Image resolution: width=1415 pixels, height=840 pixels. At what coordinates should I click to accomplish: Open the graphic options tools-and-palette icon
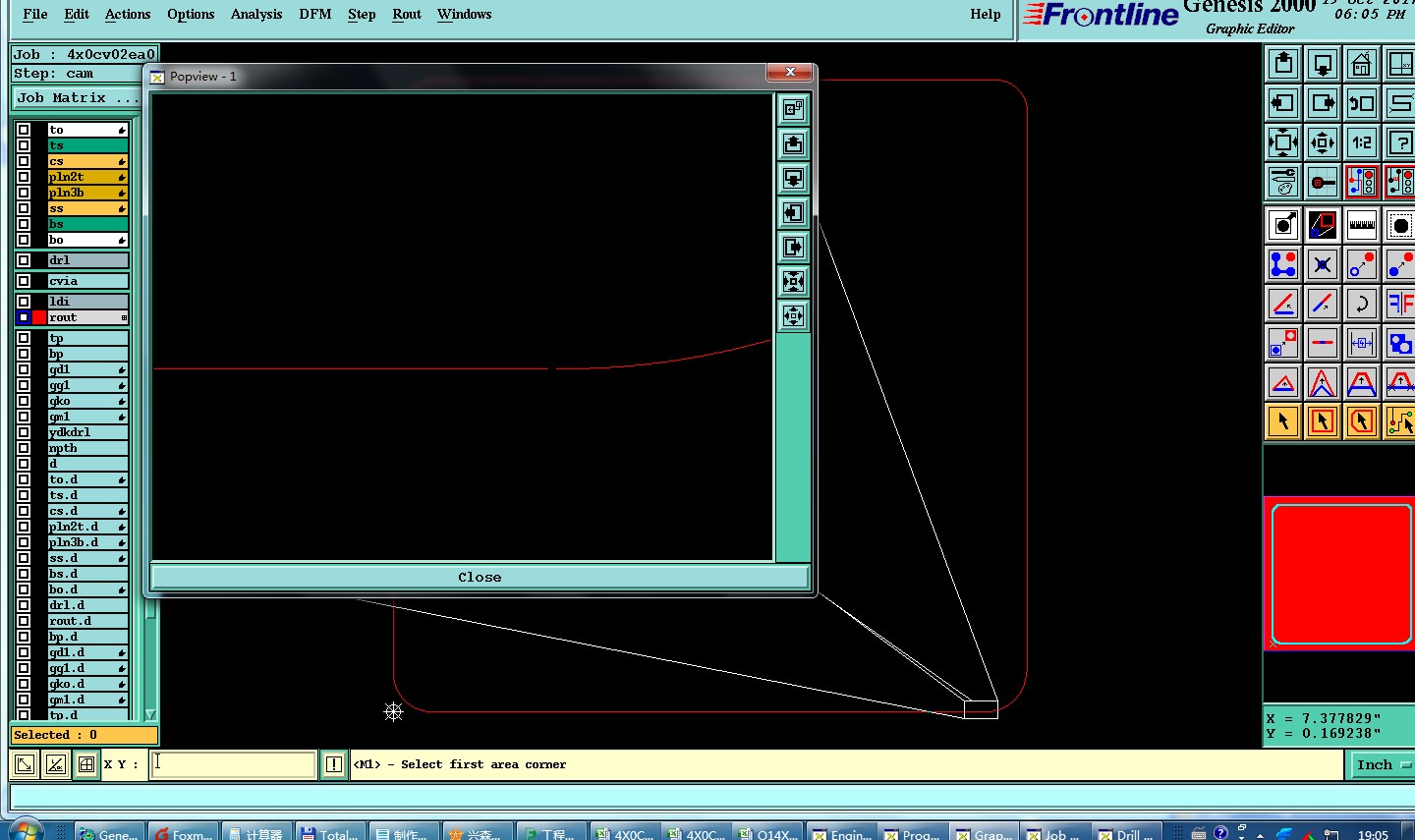point(1283,182)
